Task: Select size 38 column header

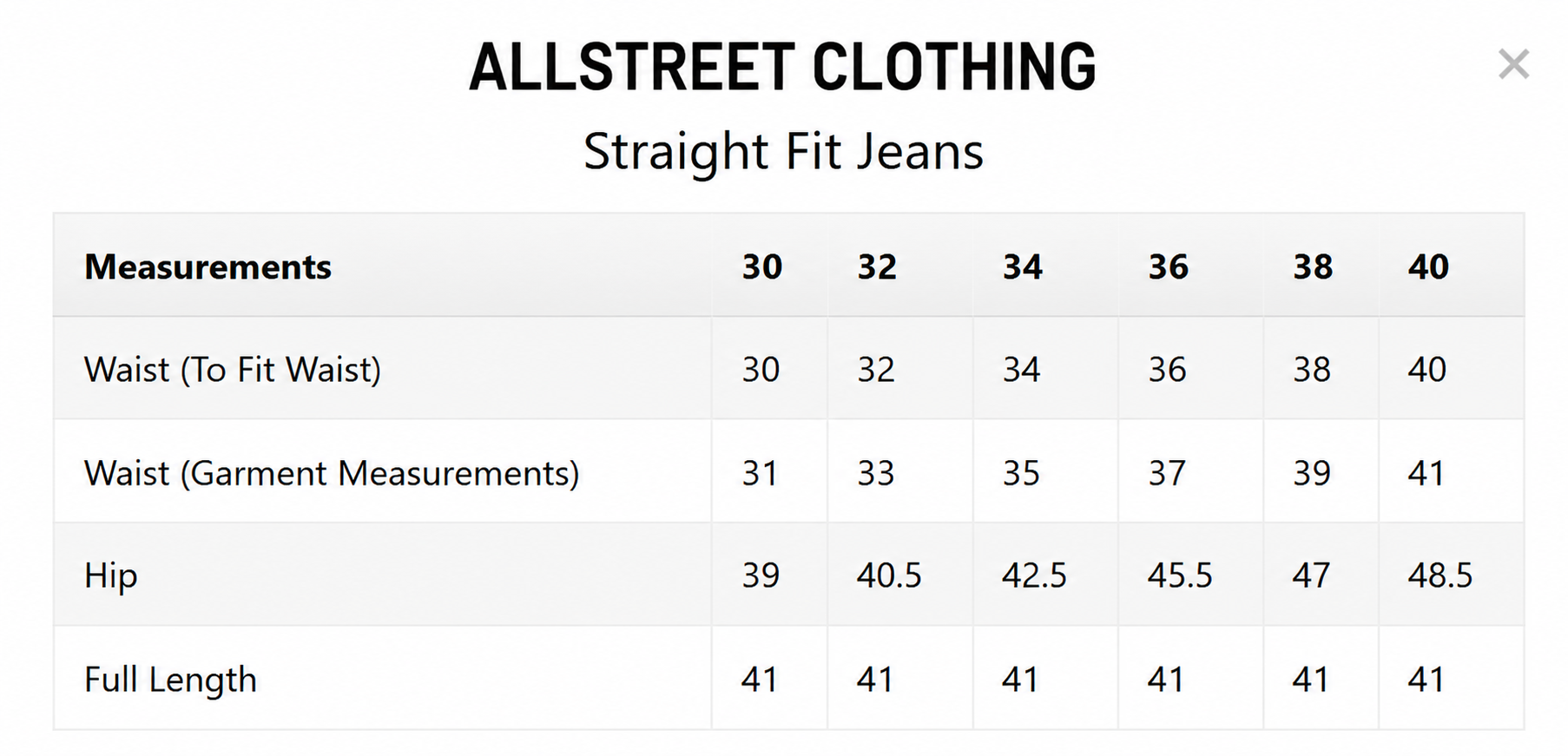Action: click(1313, 266)
